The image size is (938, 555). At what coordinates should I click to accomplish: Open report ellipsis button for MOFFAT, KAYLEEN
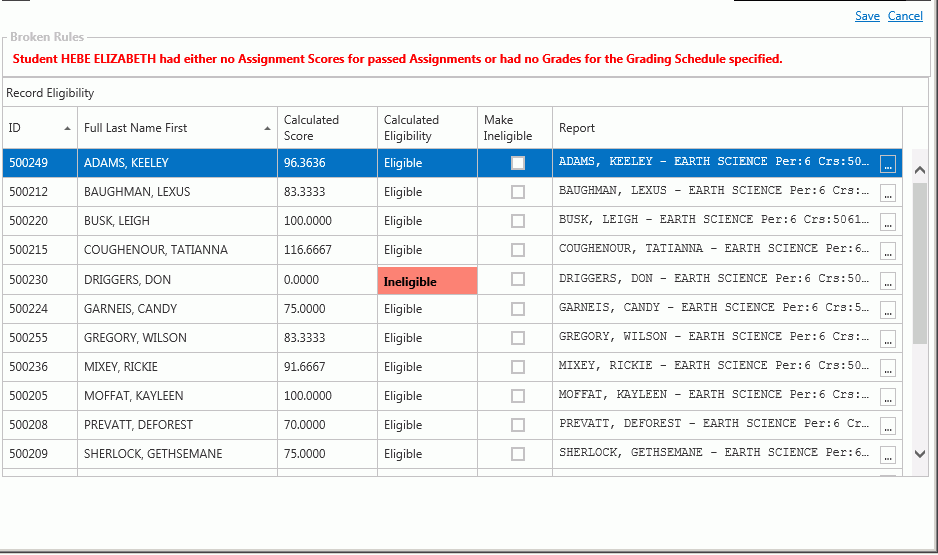coord(888,398)
